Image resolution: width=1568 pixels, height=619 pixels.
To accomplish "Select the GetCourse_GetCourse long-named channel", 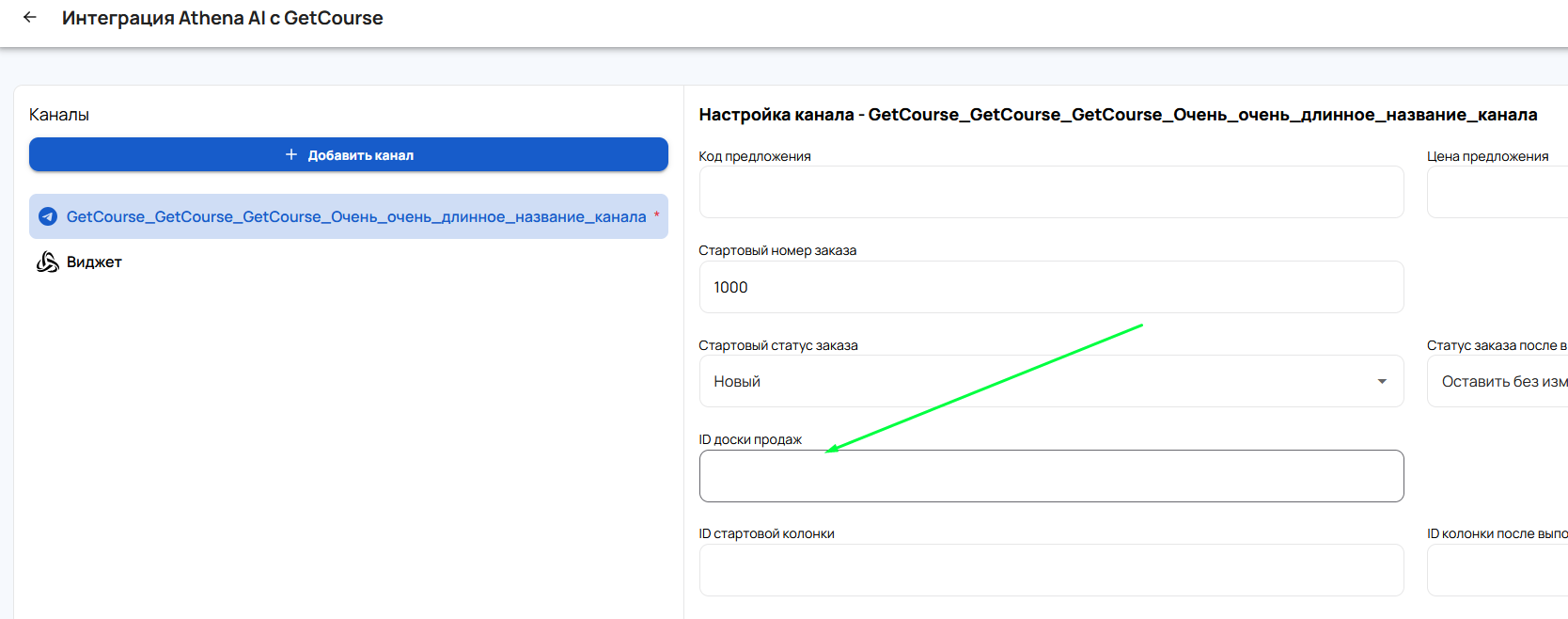I will (x=355, y=216).
